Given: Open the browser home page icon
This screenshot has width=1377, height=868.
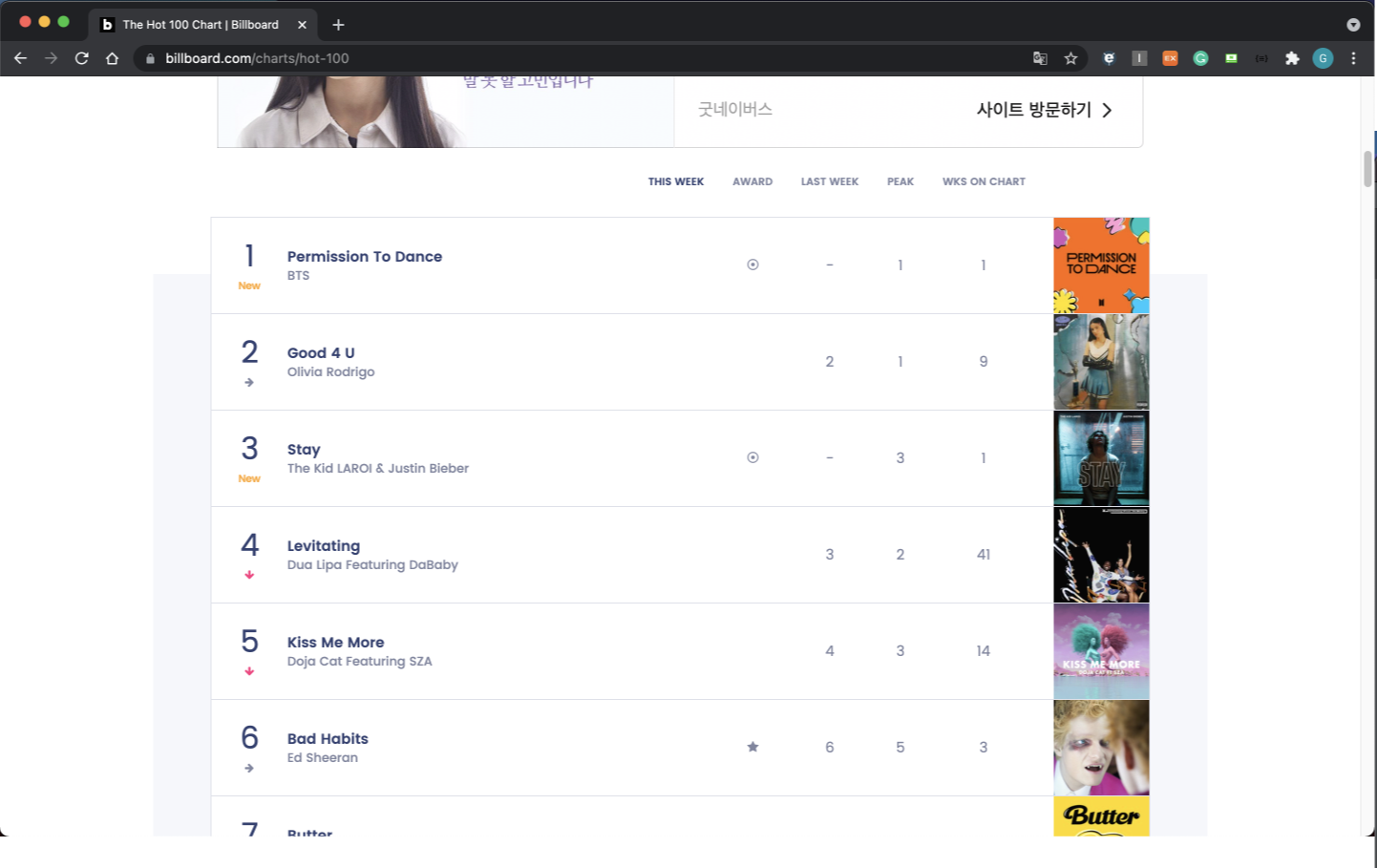Looking at the screenshot, I should click(112, 58).
